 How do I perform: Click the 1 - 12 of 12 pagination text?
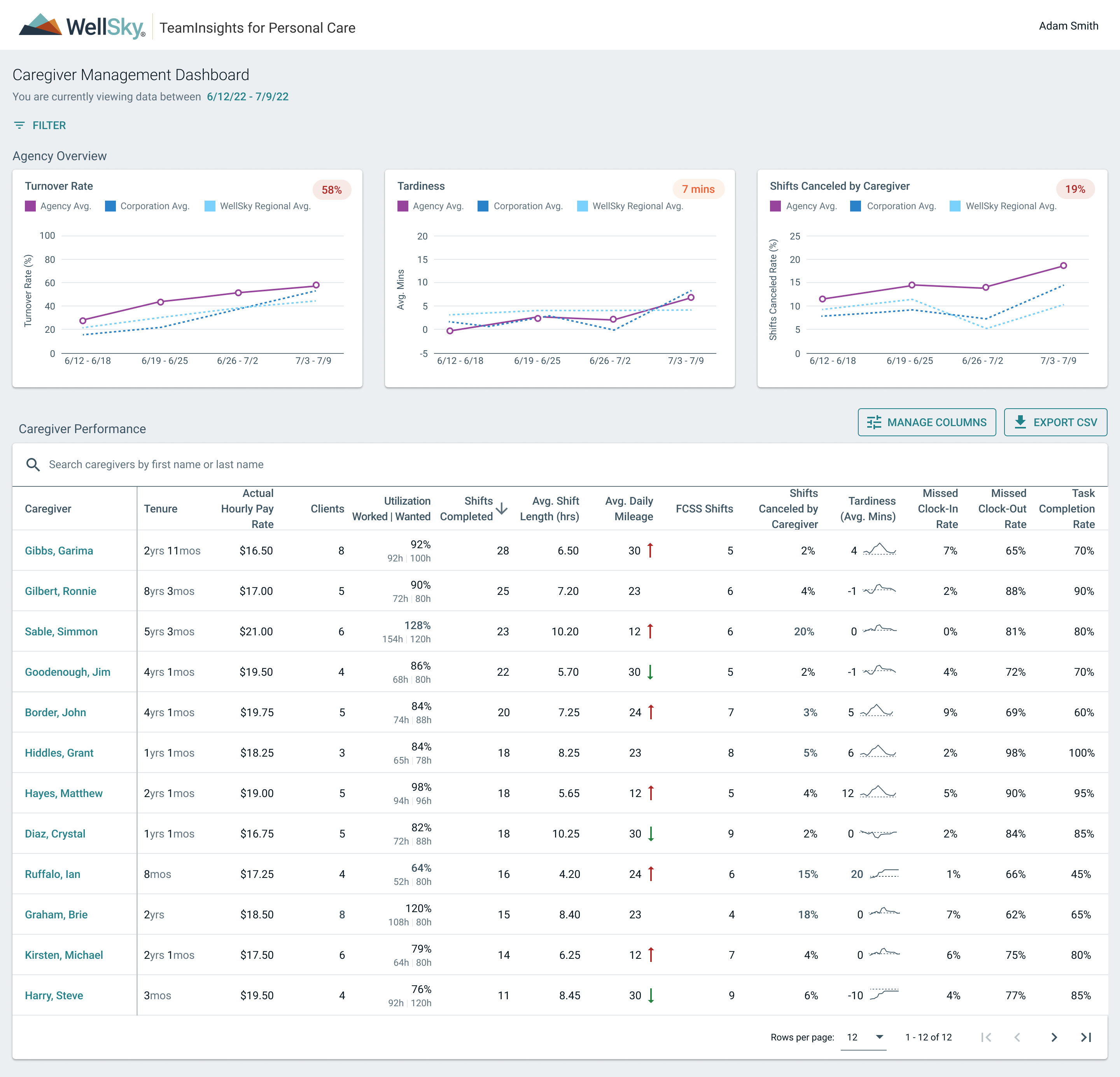(929, 1037)
